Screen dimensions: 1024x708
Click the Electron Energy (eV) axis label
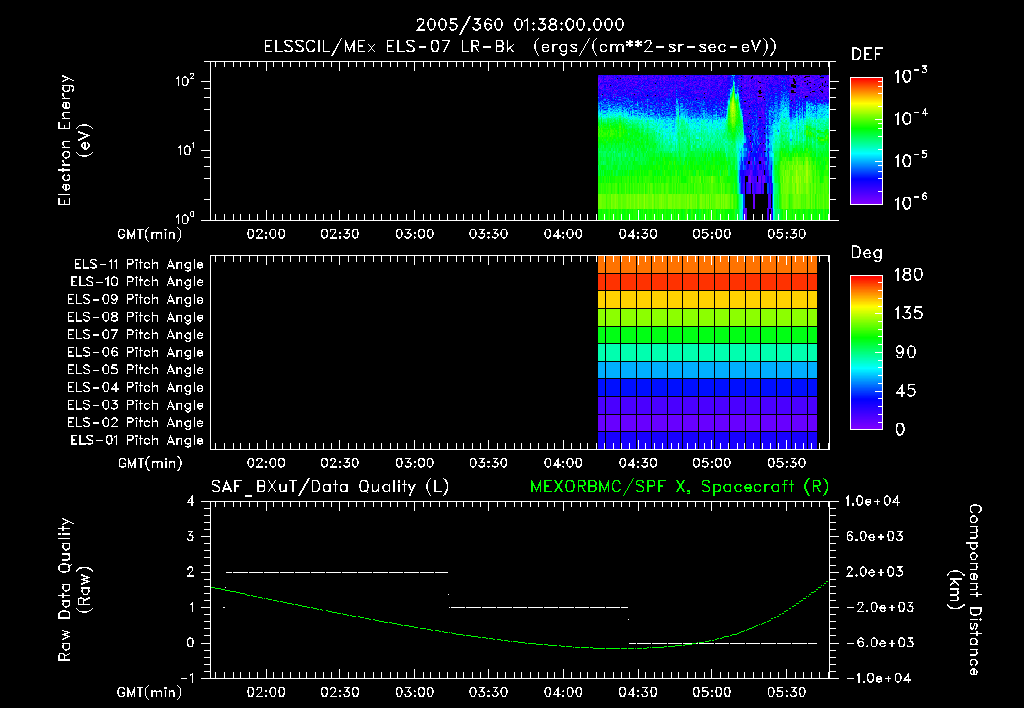click(74, 140)
